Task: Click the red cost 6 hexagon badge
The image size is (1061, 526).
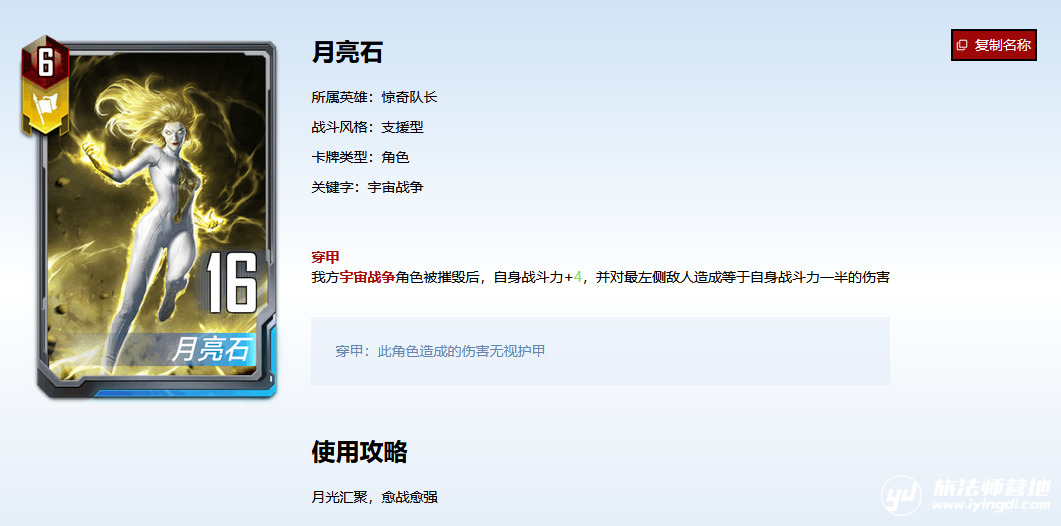Action: click(x=45, y=64)
